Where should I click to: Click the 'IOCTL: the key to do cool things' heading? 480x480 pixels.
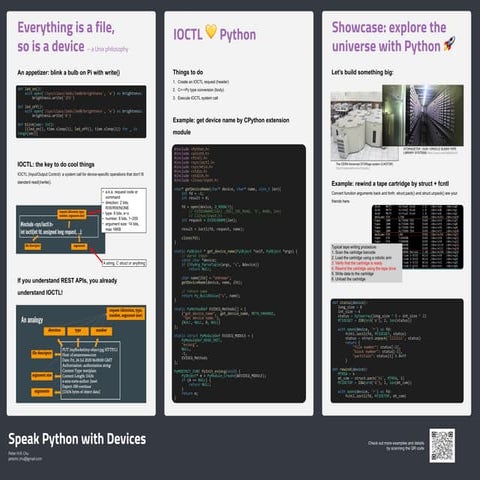[x=56, y=164]
